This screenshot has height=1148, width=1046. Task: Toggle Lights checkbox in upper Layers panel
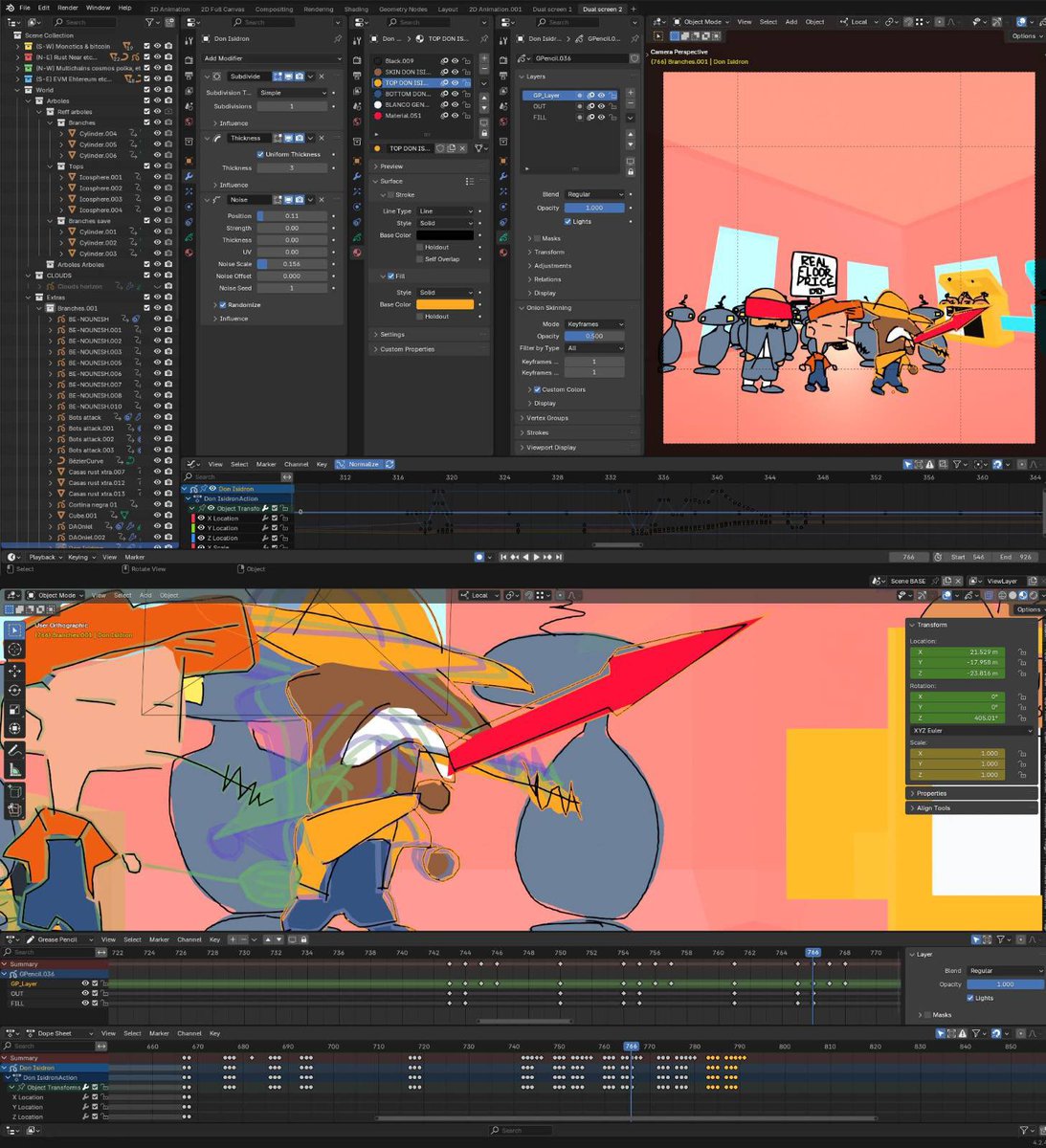point(568,221)
